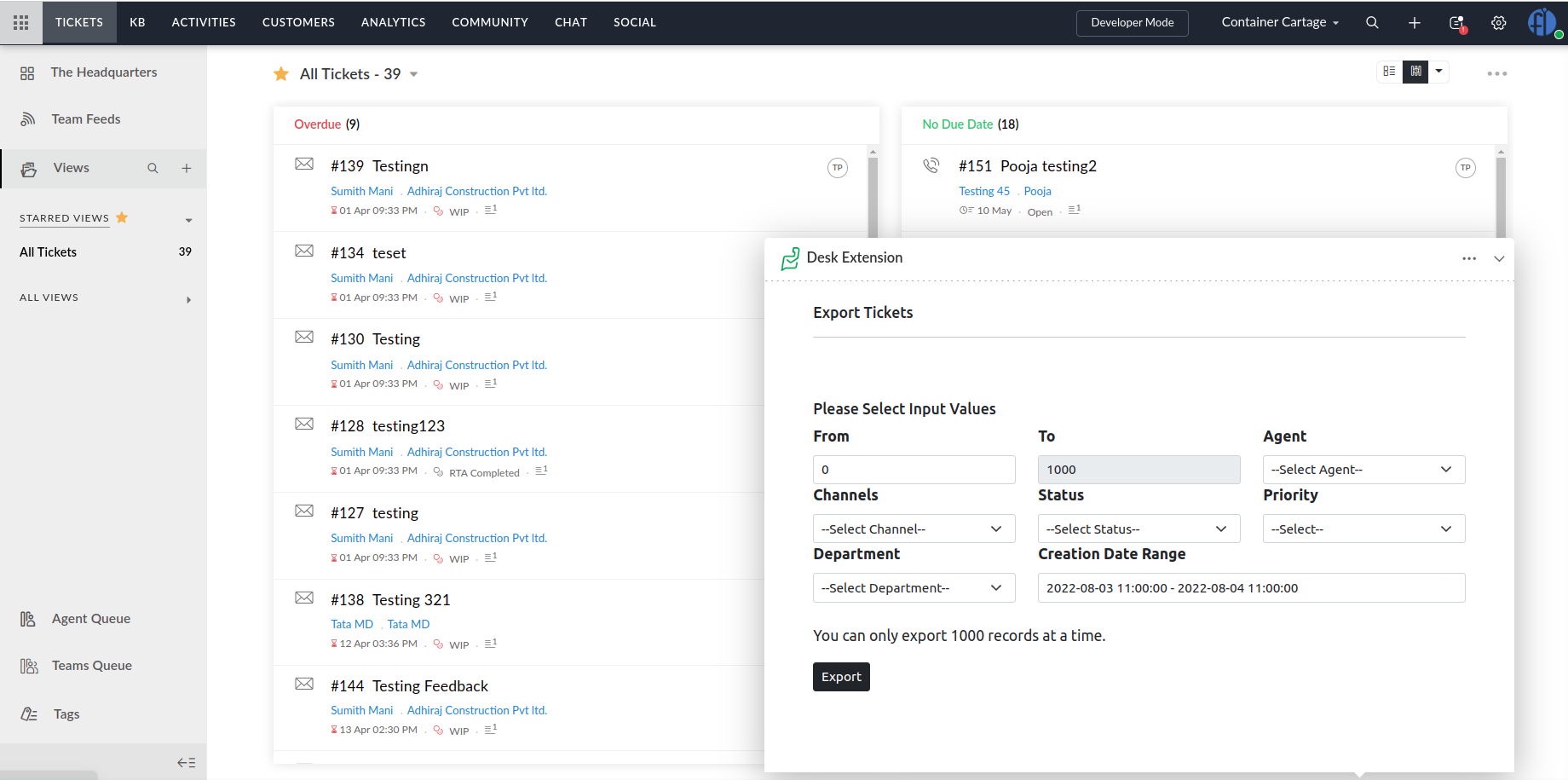Viewport: 1568px width, 780px height.
Task: Open the Select Agent dropdown
Action: 1363,470
